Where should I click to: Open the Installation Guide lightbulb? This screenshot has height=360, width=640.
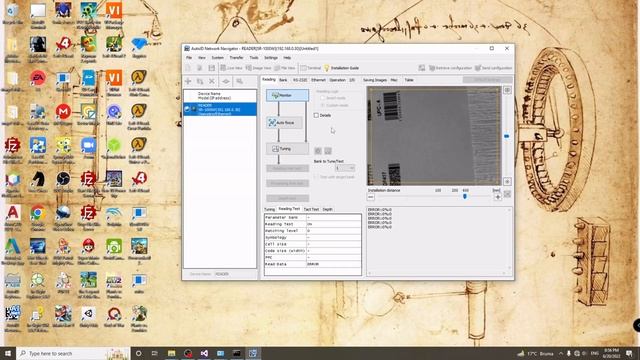341,68
